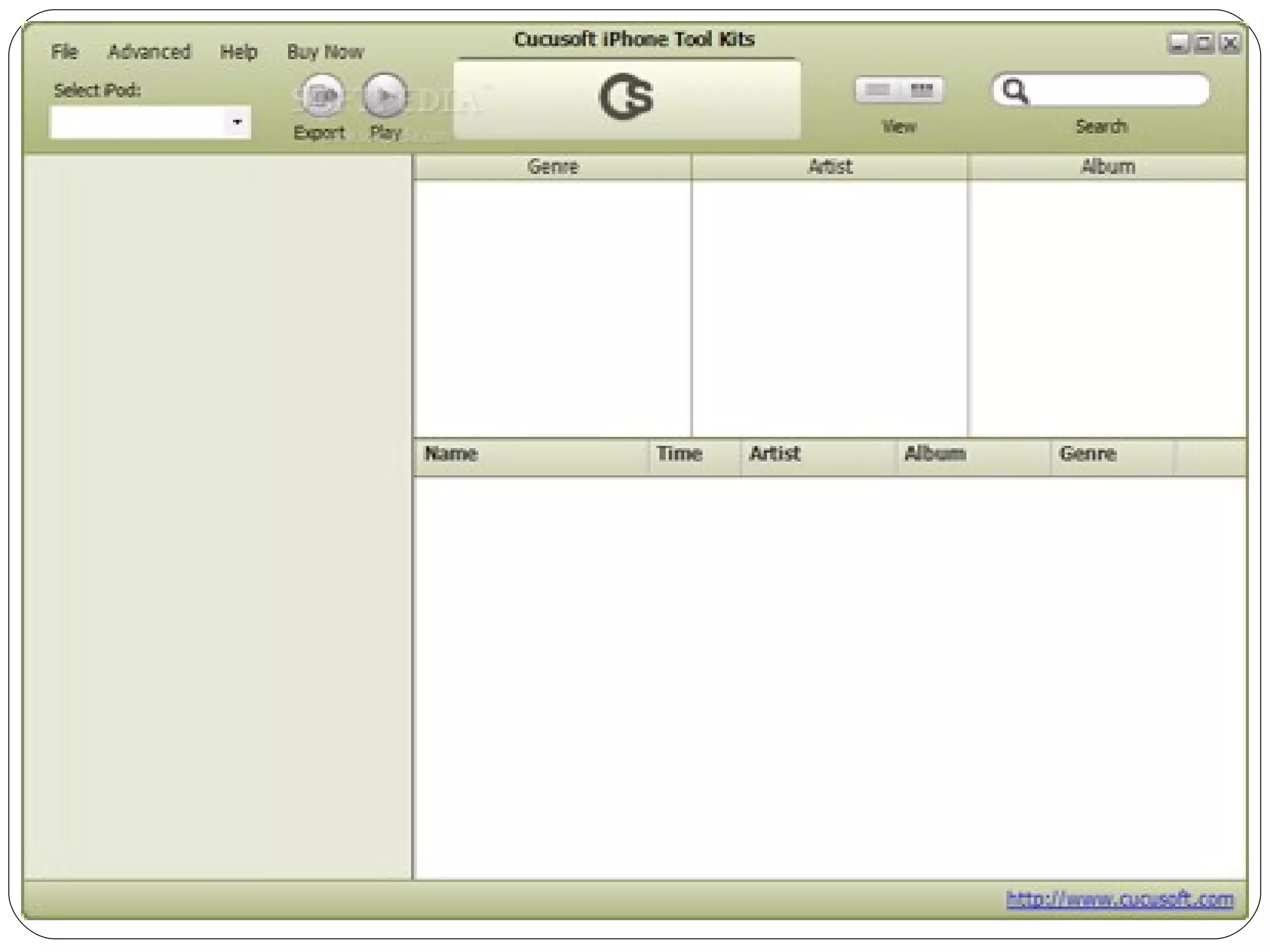1270x952 pixels.
Task: Open the Help menu
Action: point(238,51)
